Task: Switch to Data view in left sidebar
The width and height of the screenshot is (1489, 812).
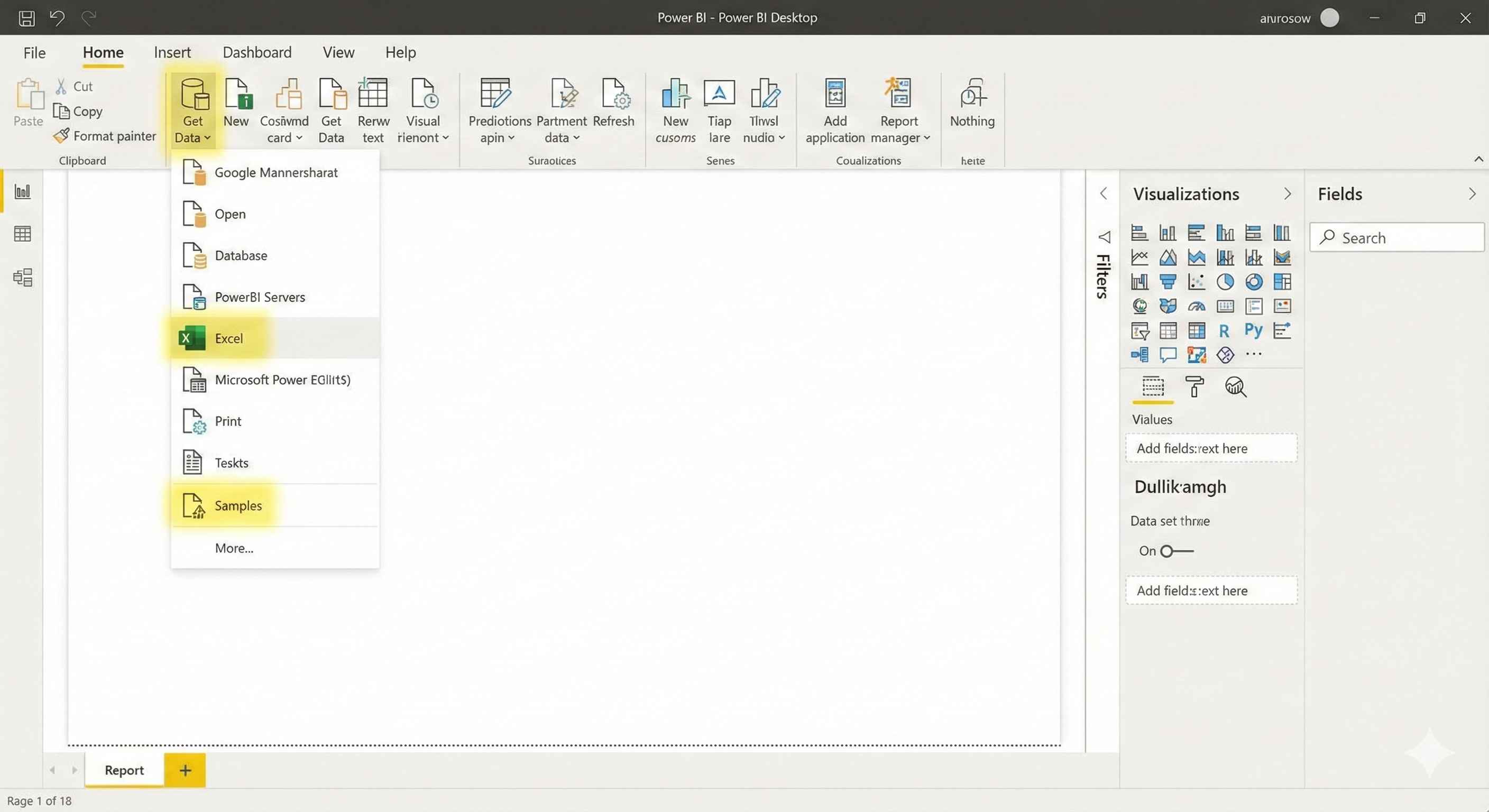Action: click(x=23, y=234)
